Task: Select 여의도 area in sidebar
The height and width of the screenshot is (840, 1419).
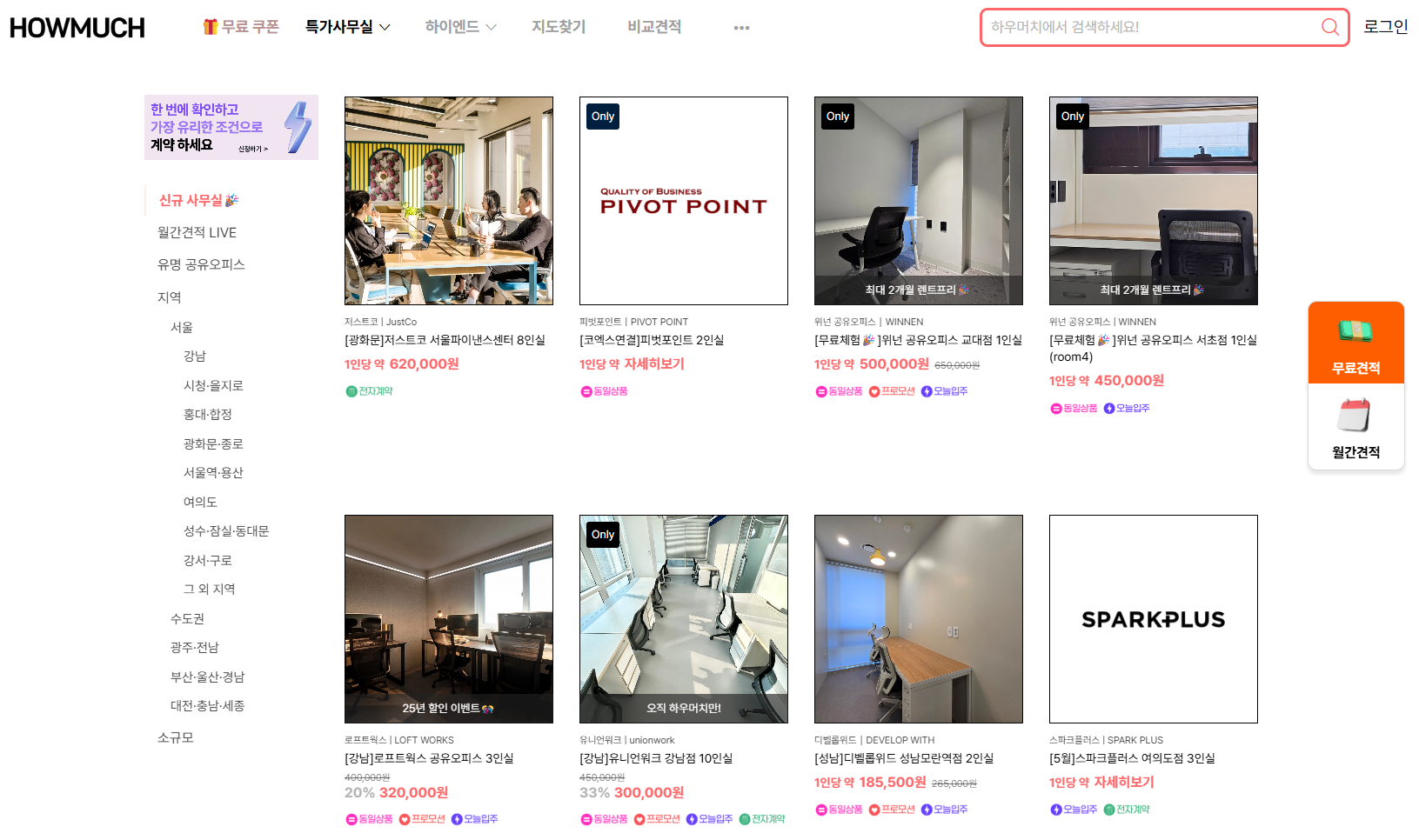Action: (200, 502)
